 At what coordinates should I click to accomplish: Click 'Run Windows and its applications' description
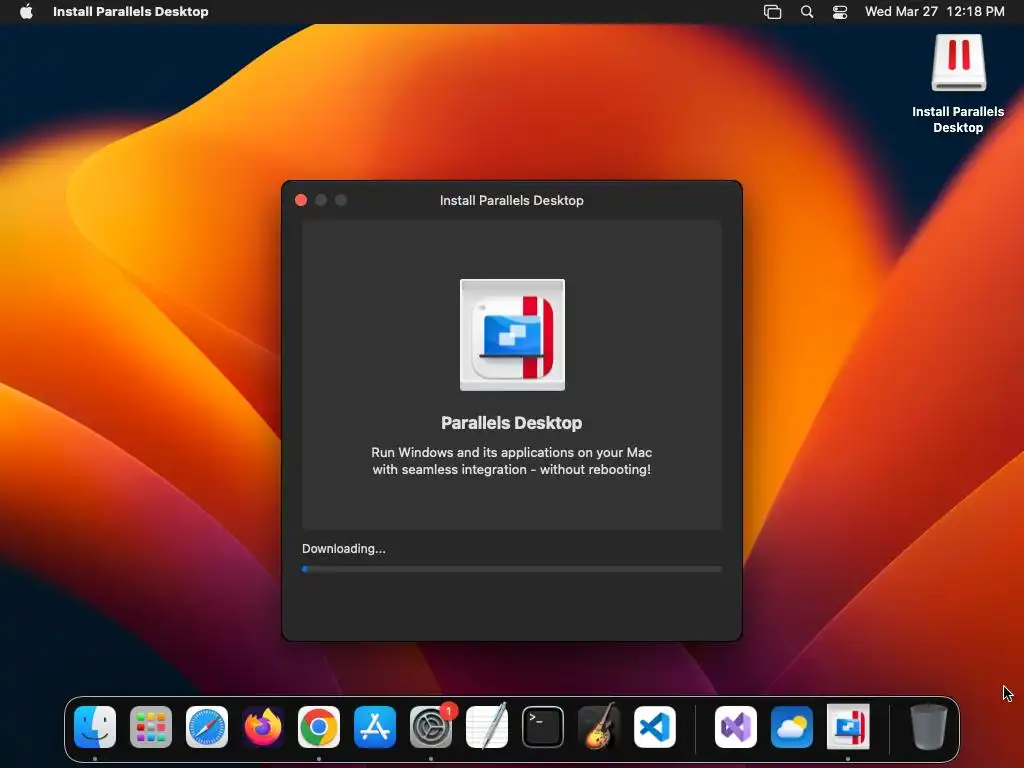511,461
